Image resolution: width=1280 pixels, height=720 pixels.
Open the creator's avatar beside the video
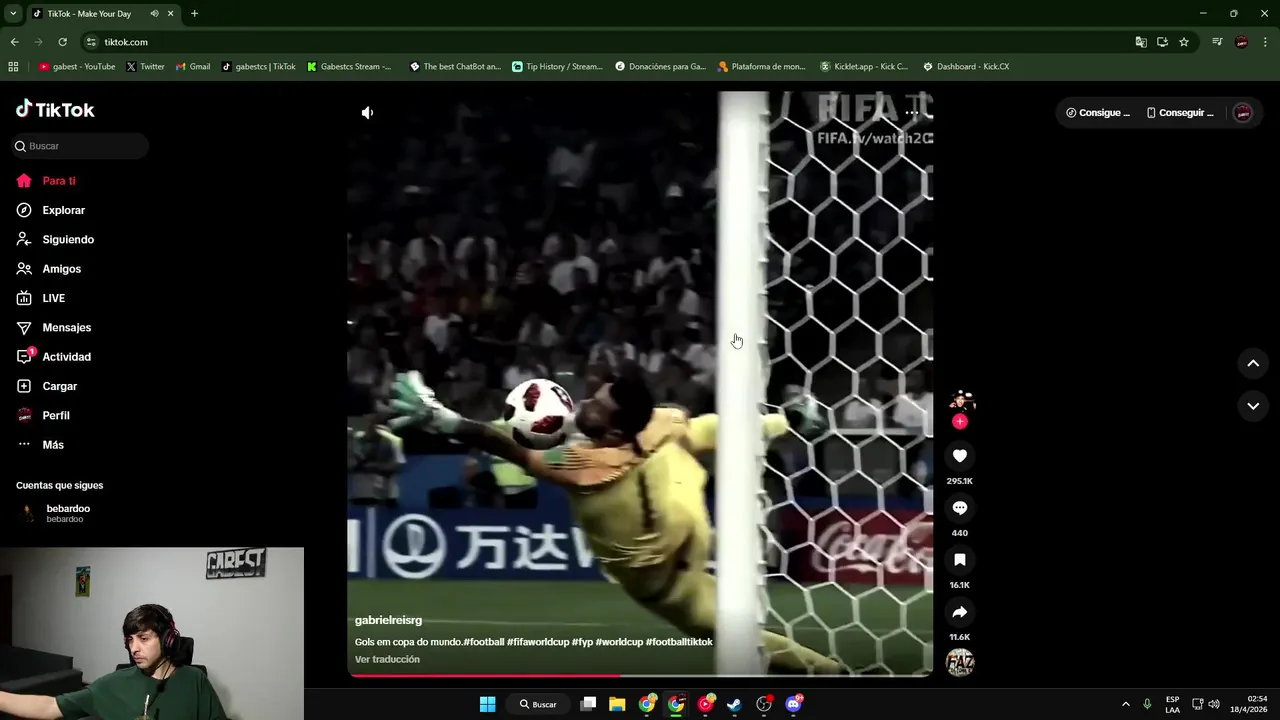961,401
